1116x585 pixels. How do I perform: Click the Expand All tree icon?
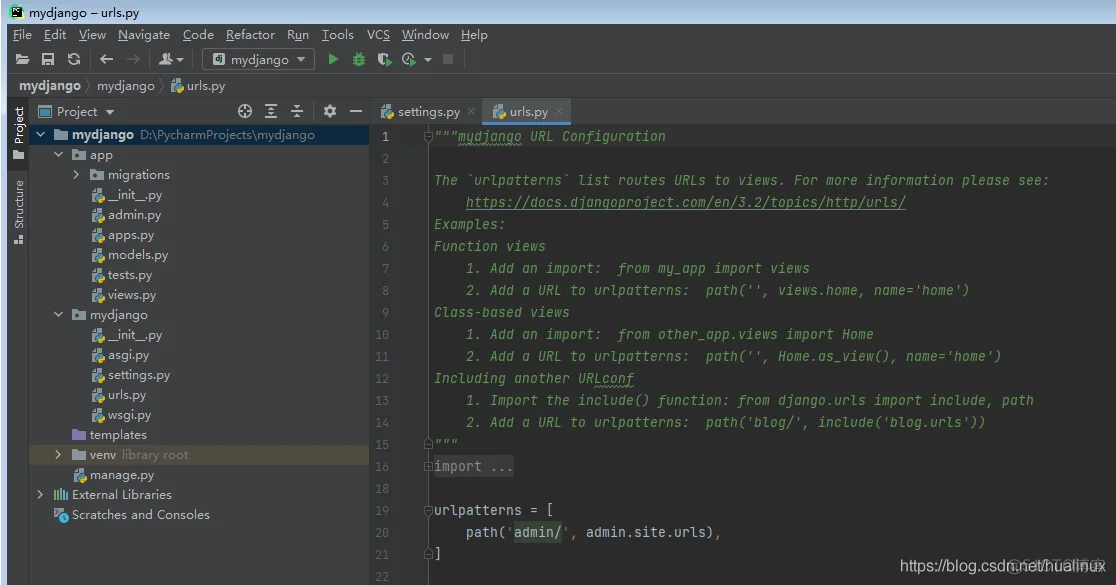(271, 112)
